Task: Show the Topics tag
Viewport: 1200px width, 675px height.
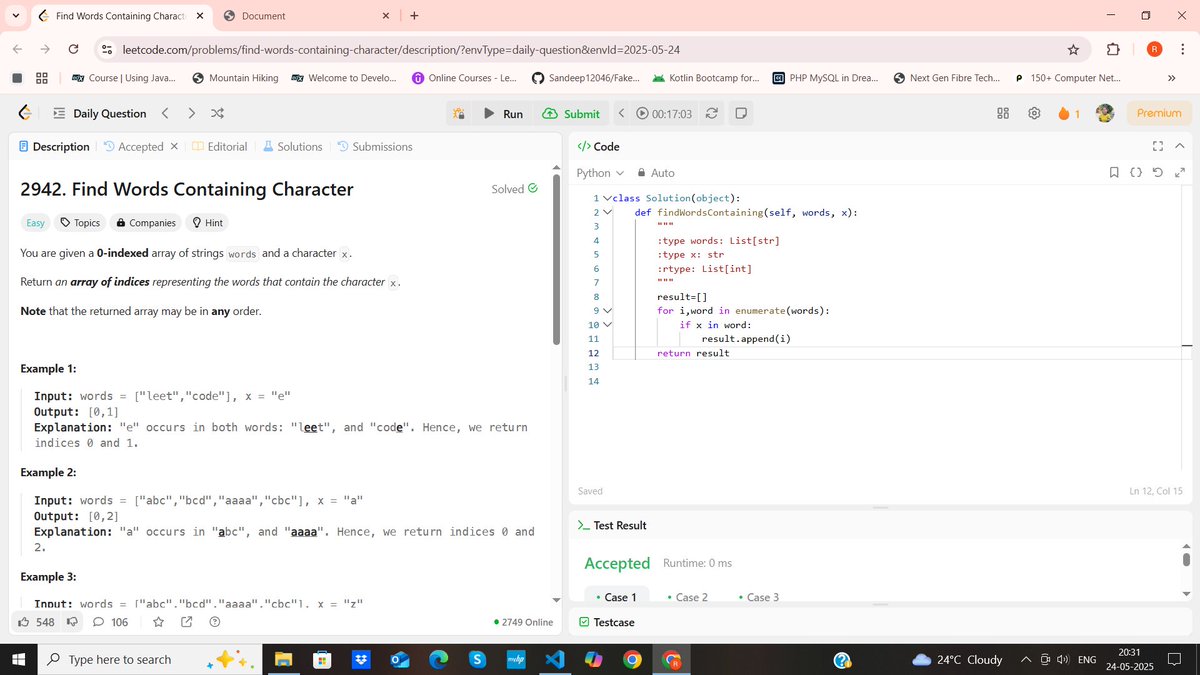Action: click(80, 223)
